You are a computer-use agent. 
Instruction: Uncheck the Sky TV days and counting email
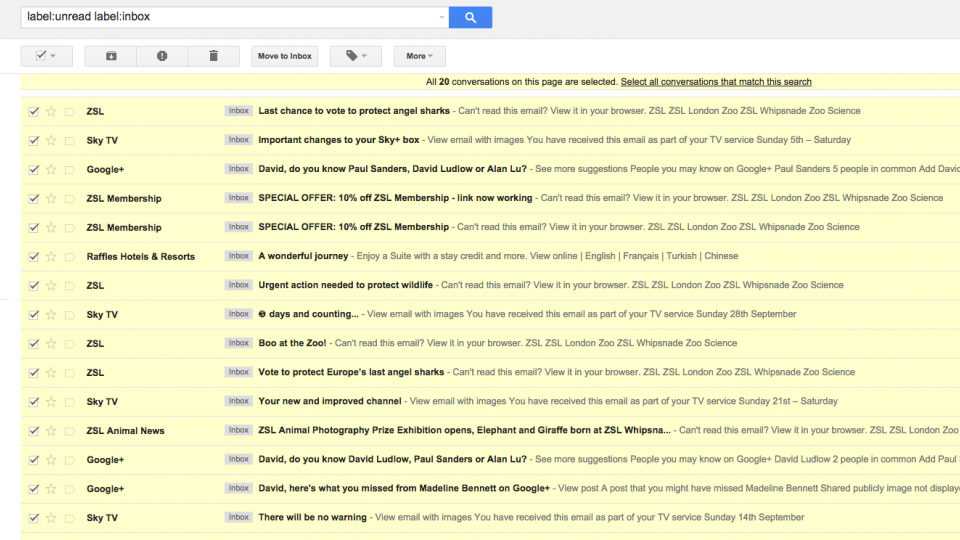[34, 315]
